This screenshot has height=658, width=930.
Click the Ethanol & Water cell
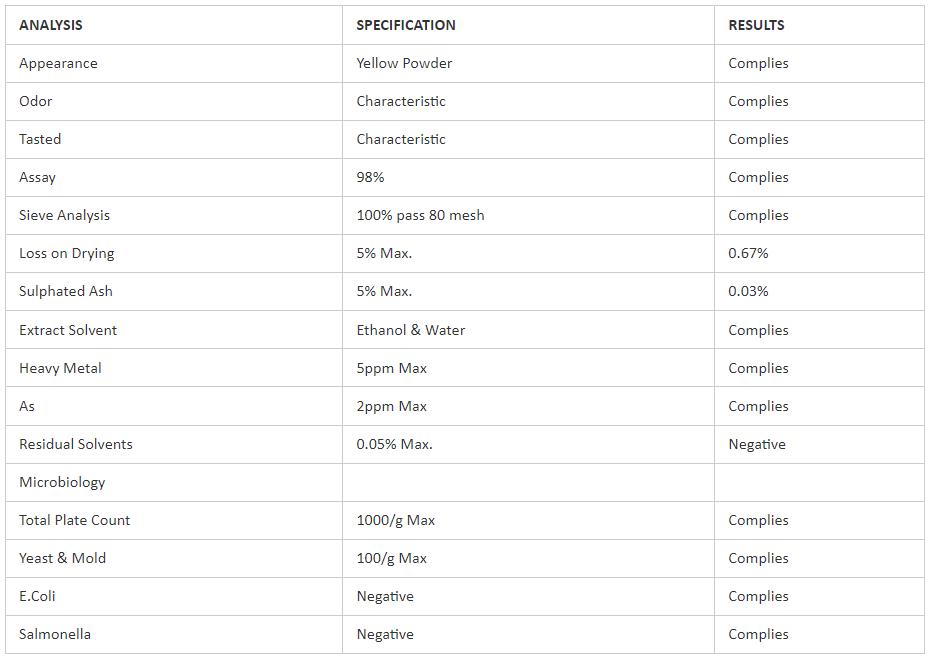coord(410,330)
